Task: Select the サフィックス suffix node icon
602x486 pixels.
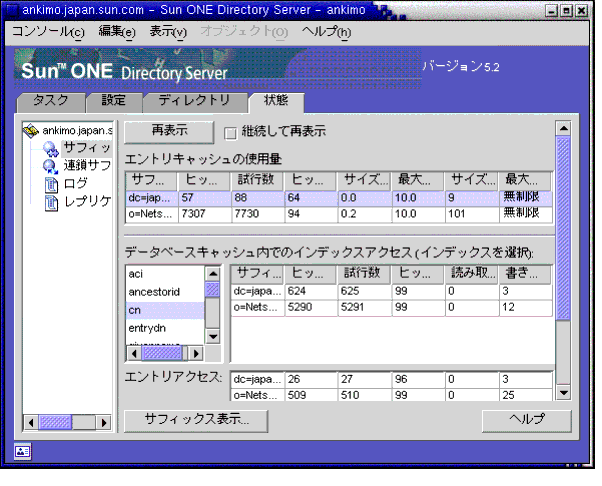Action: (x=50, y=149)
